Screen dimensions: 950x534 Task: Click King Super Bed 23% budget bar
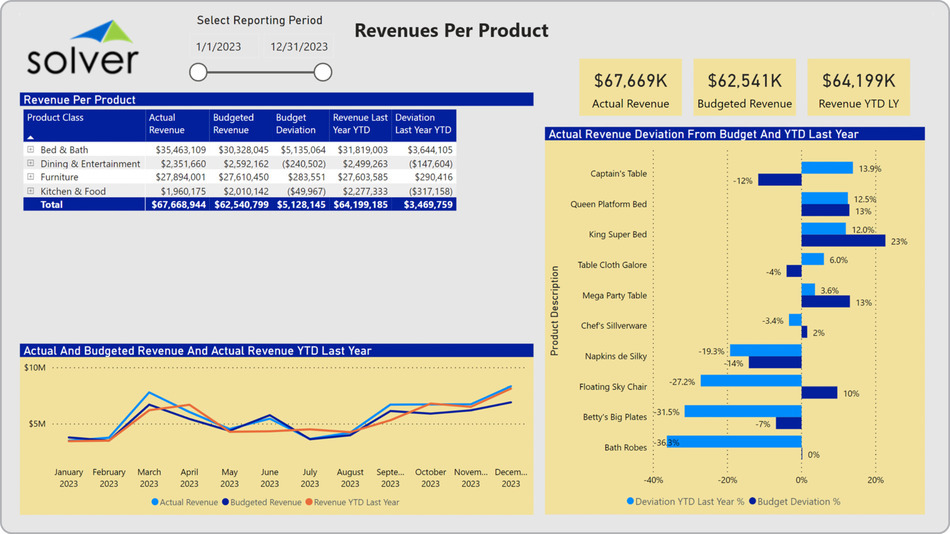coord(843,241)
